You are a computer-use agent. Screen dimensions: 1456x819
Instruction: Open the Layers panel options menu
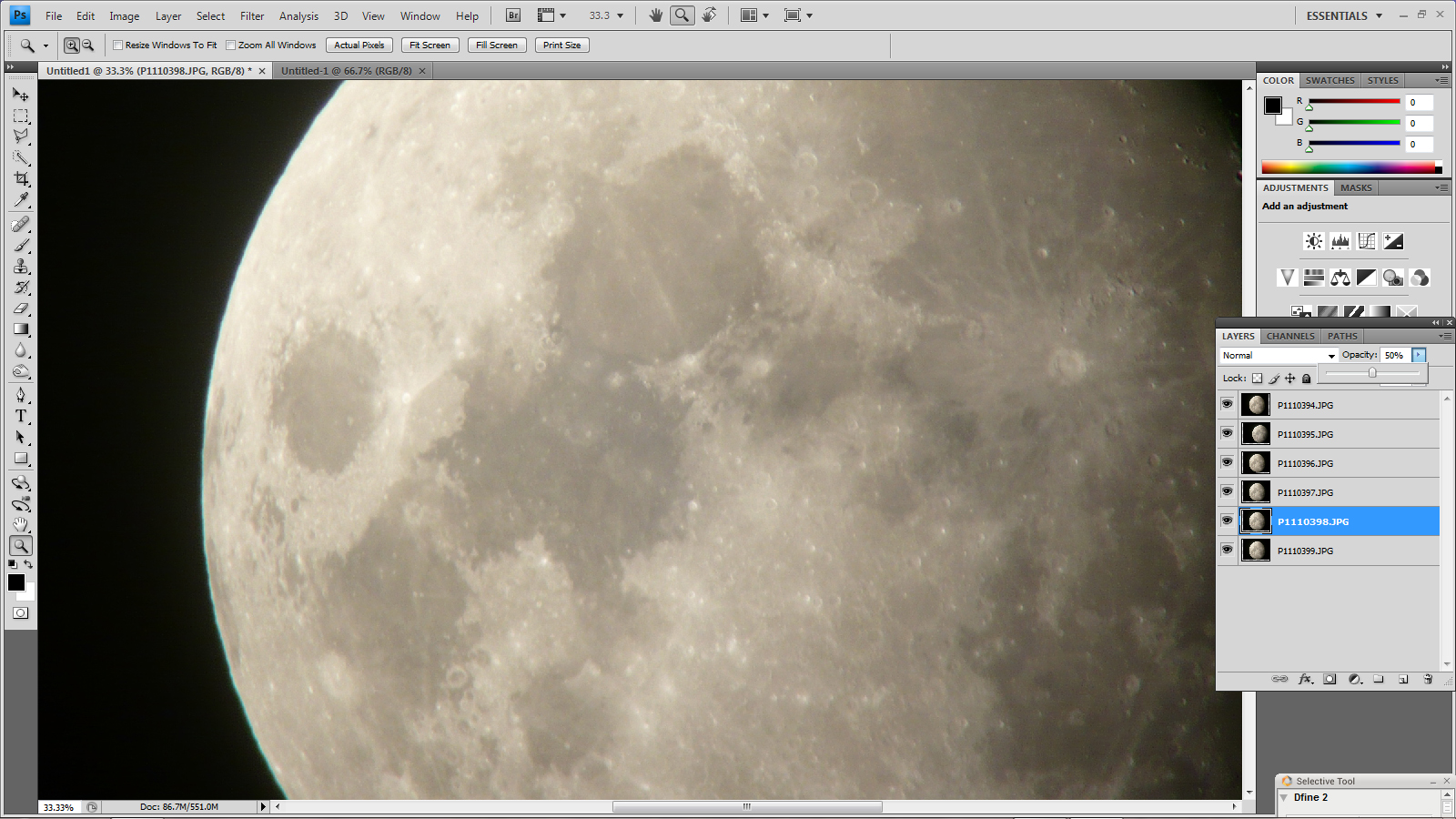coord(1444,336)
